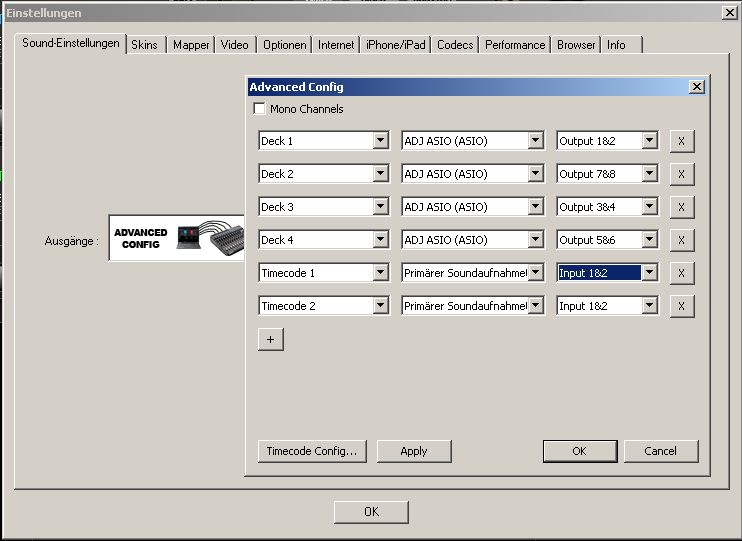Screen dimensions: 742x541
Task: Delete the Timecode 1 row with X
Action: 681,273
